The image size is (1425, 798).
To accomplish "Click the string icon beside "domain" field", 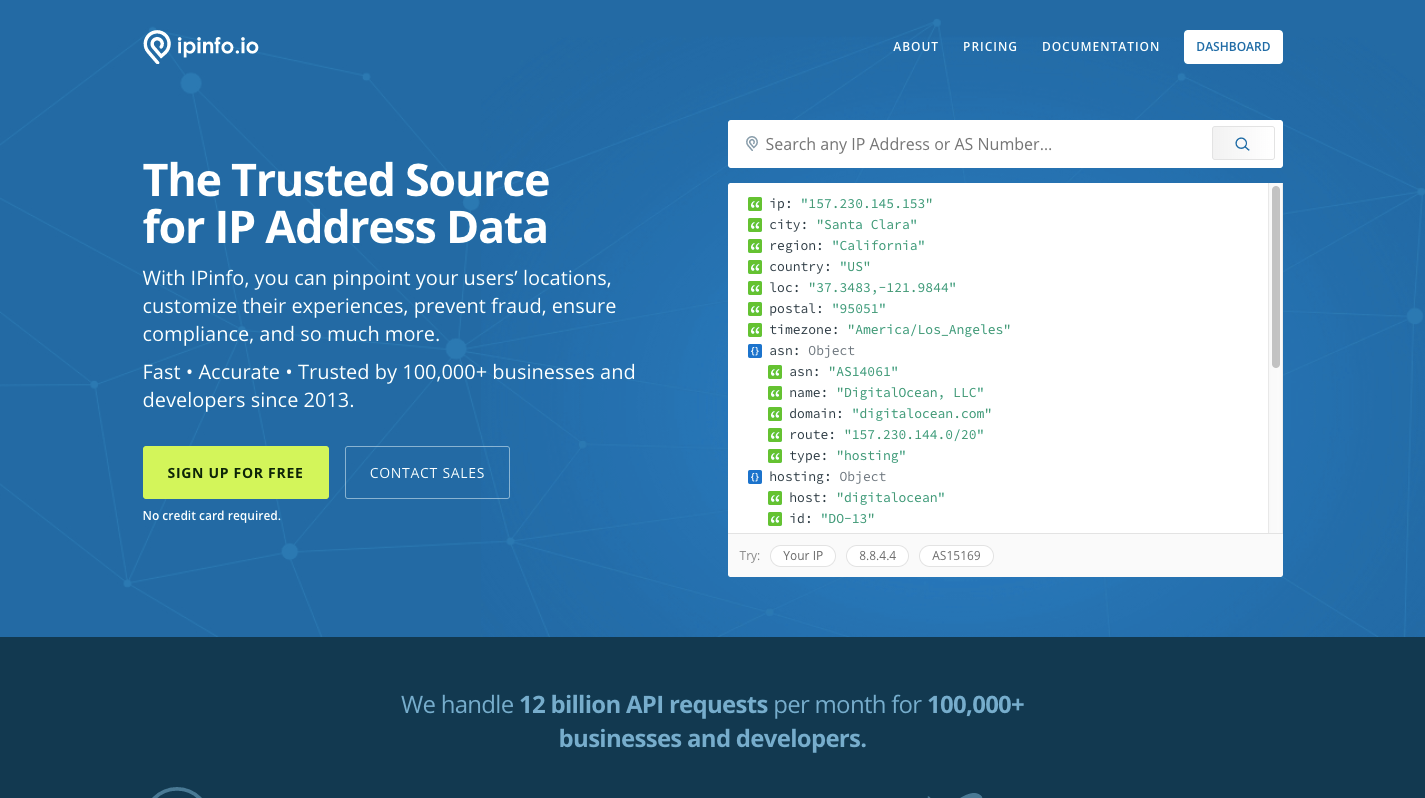I will pyautogui.click(x=775, y=414).
